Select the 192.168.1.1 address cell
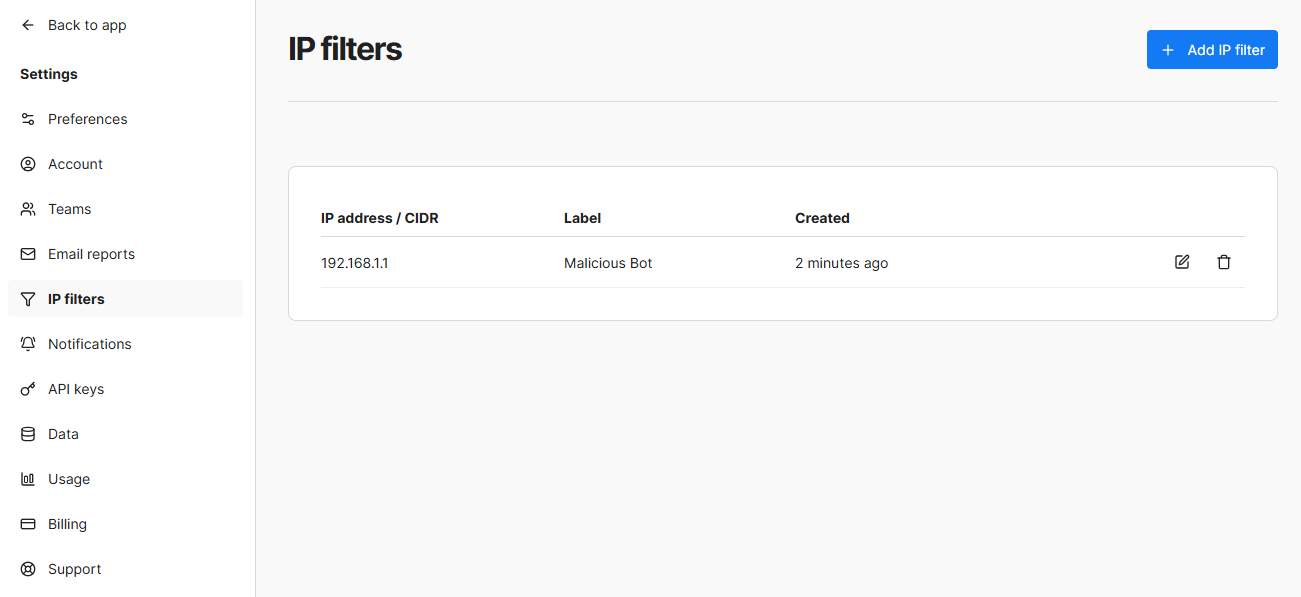1301x597 pixels. tap(354, 263)
